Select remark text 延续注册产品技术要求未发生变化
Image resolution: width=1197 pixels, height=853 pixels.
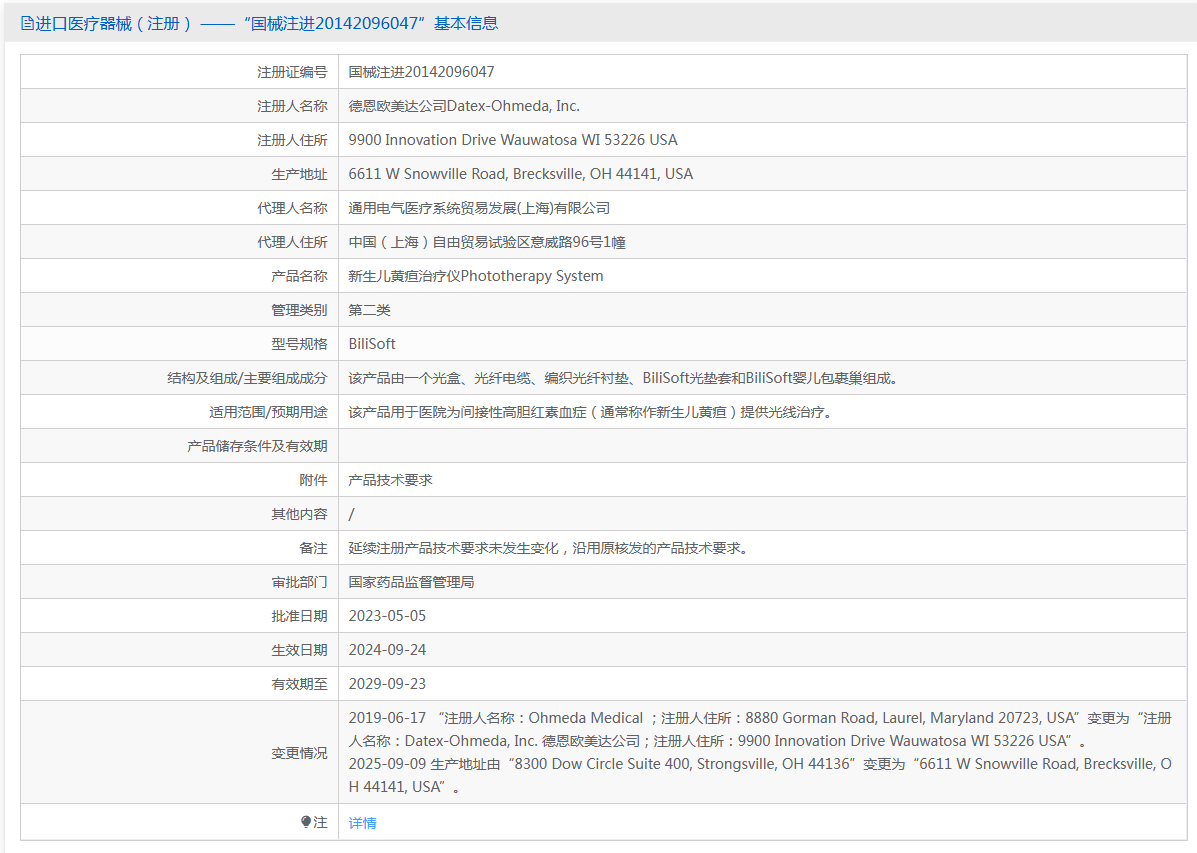(x=453, y=548)
